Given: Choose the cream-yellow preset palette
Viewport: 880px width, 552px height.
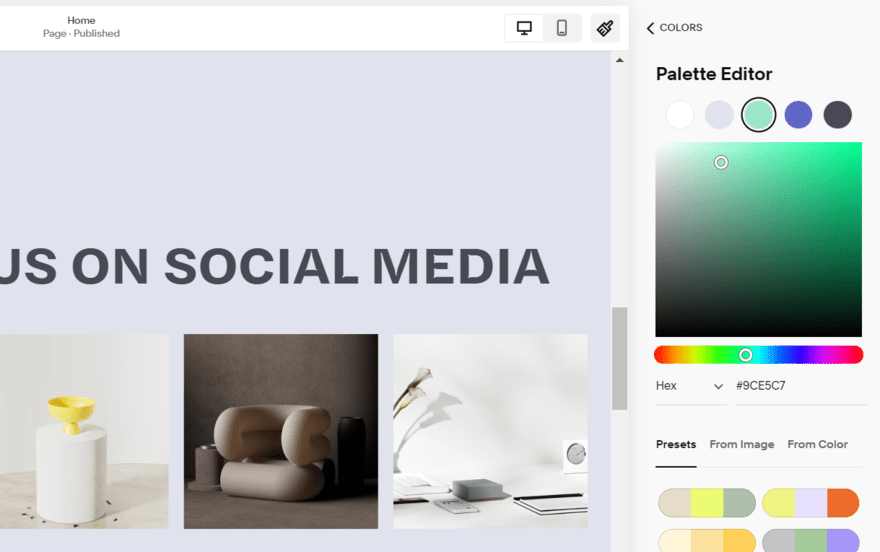Looking at the screenshot, I should click(x=707, y=541).
